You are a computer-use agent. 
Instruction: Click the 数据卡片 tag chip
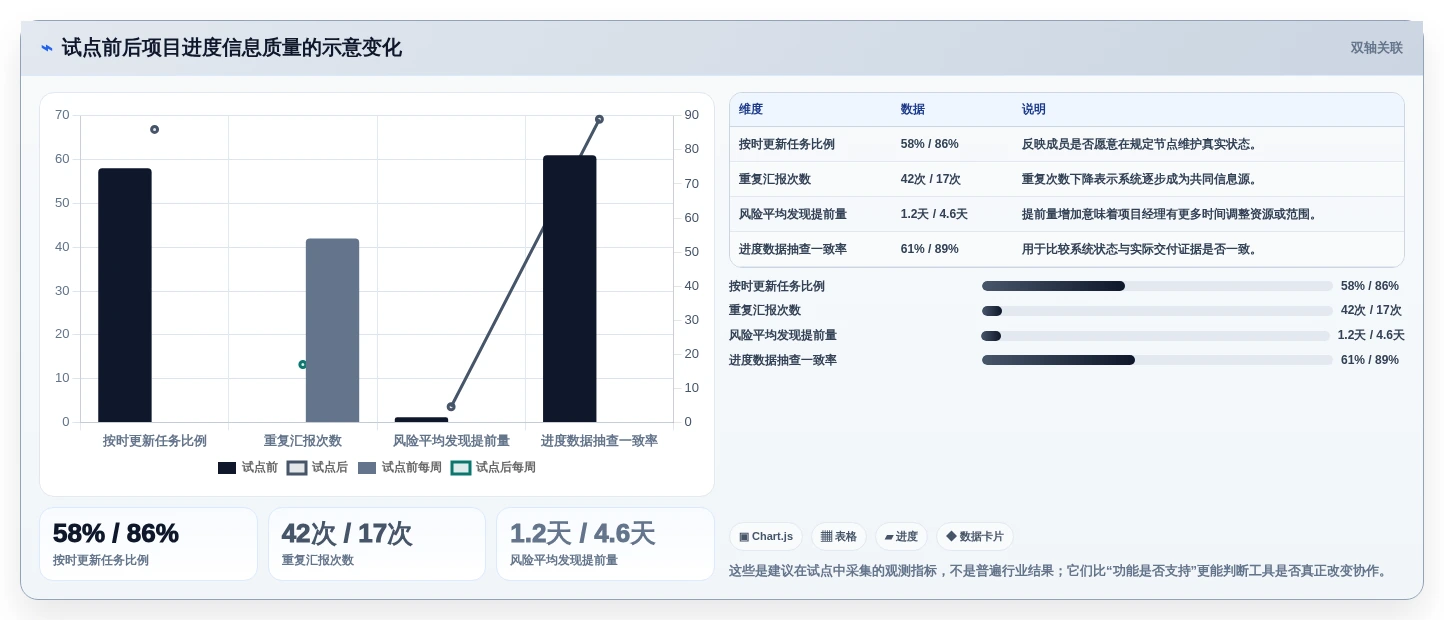(975, 537)
